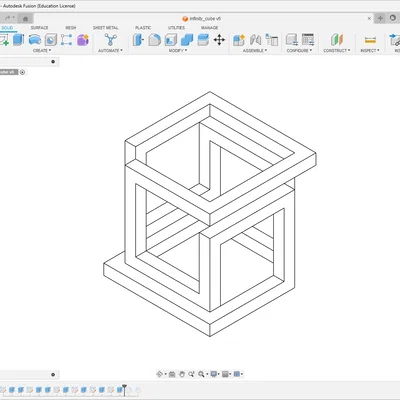The height and width of the screenshot is (400, 400).
Task: Expand the Viewports dropdown arrow
Action: tap(242, 374)
